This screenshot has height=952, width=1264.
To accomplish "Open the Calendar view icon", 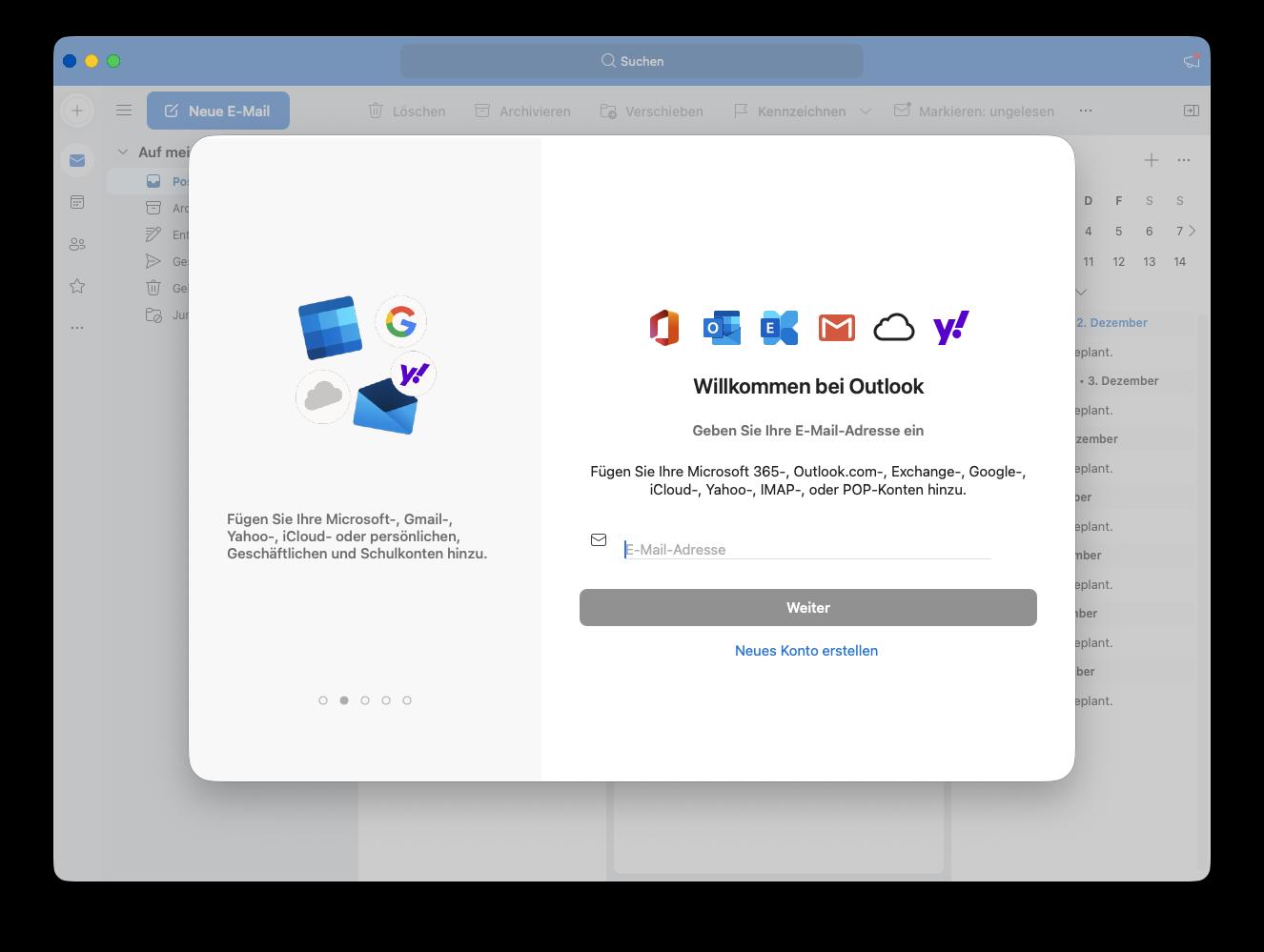I will coord(77,202).
